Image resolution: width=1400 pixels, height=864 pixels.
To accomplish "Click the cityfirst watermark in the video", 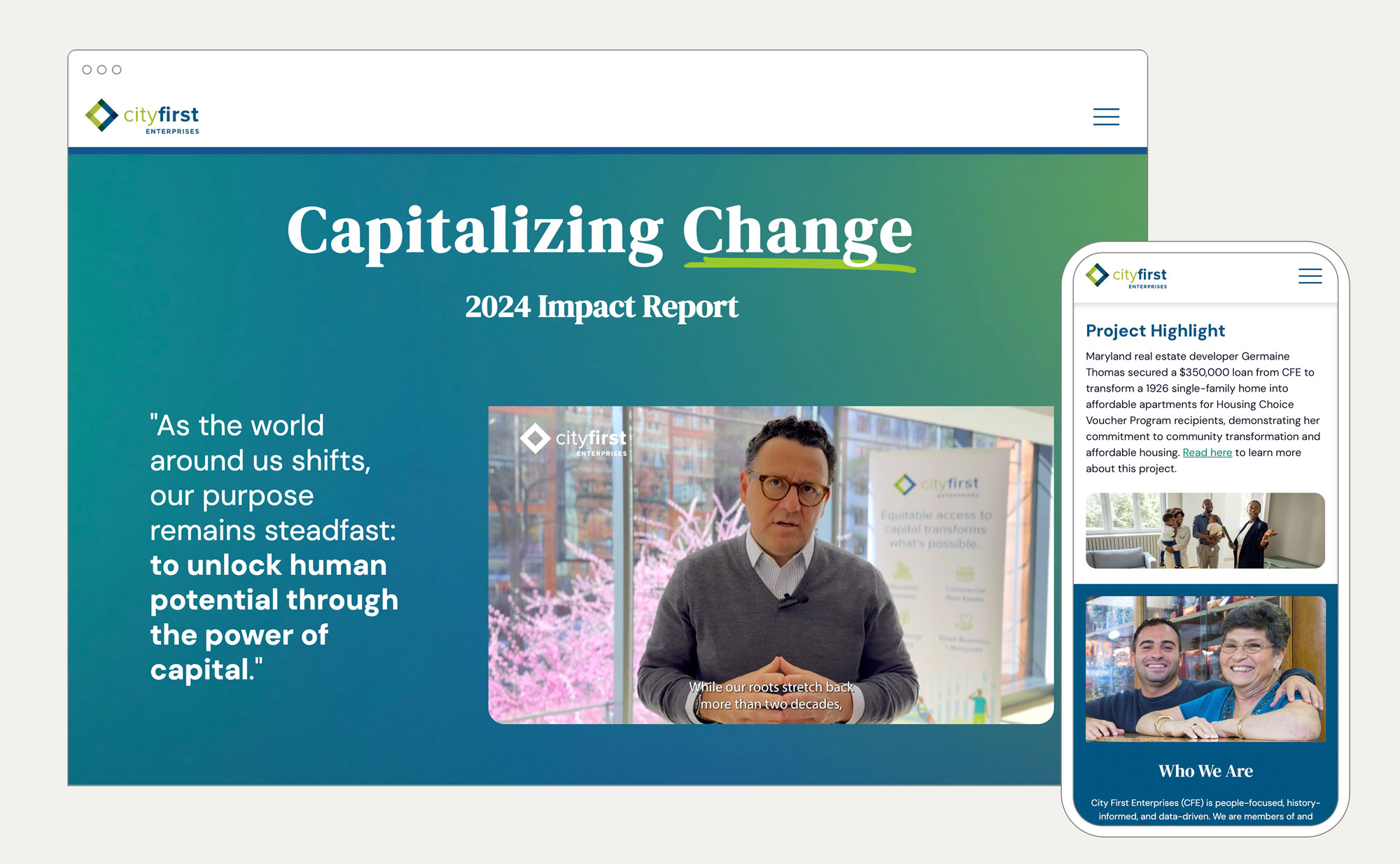I will pos(573,441).
